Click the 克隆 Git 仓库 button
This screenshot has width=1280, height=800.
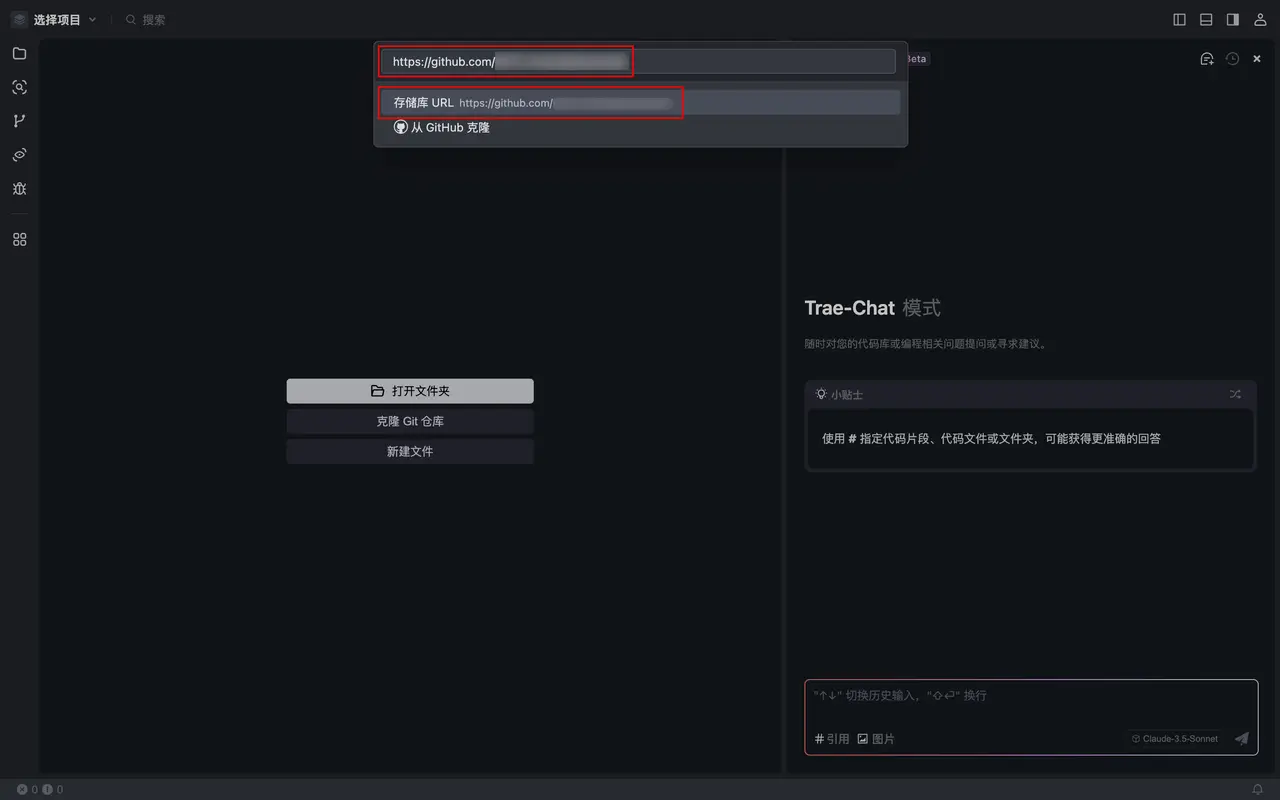(x=410, y=421)
